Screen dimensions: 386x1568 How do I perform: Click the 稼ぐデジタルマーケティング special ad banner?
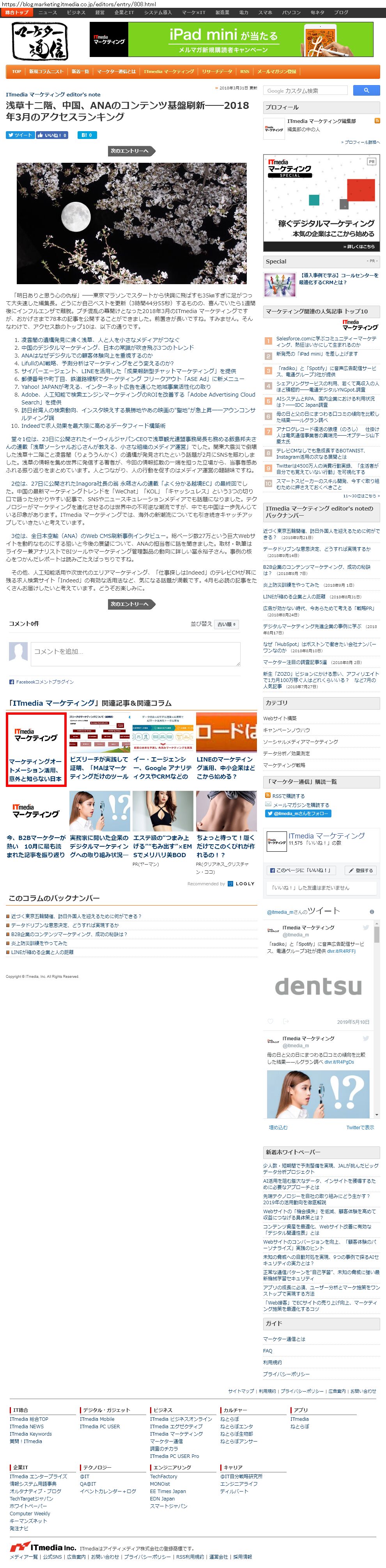pyautogui.click(x=322, y=203)
